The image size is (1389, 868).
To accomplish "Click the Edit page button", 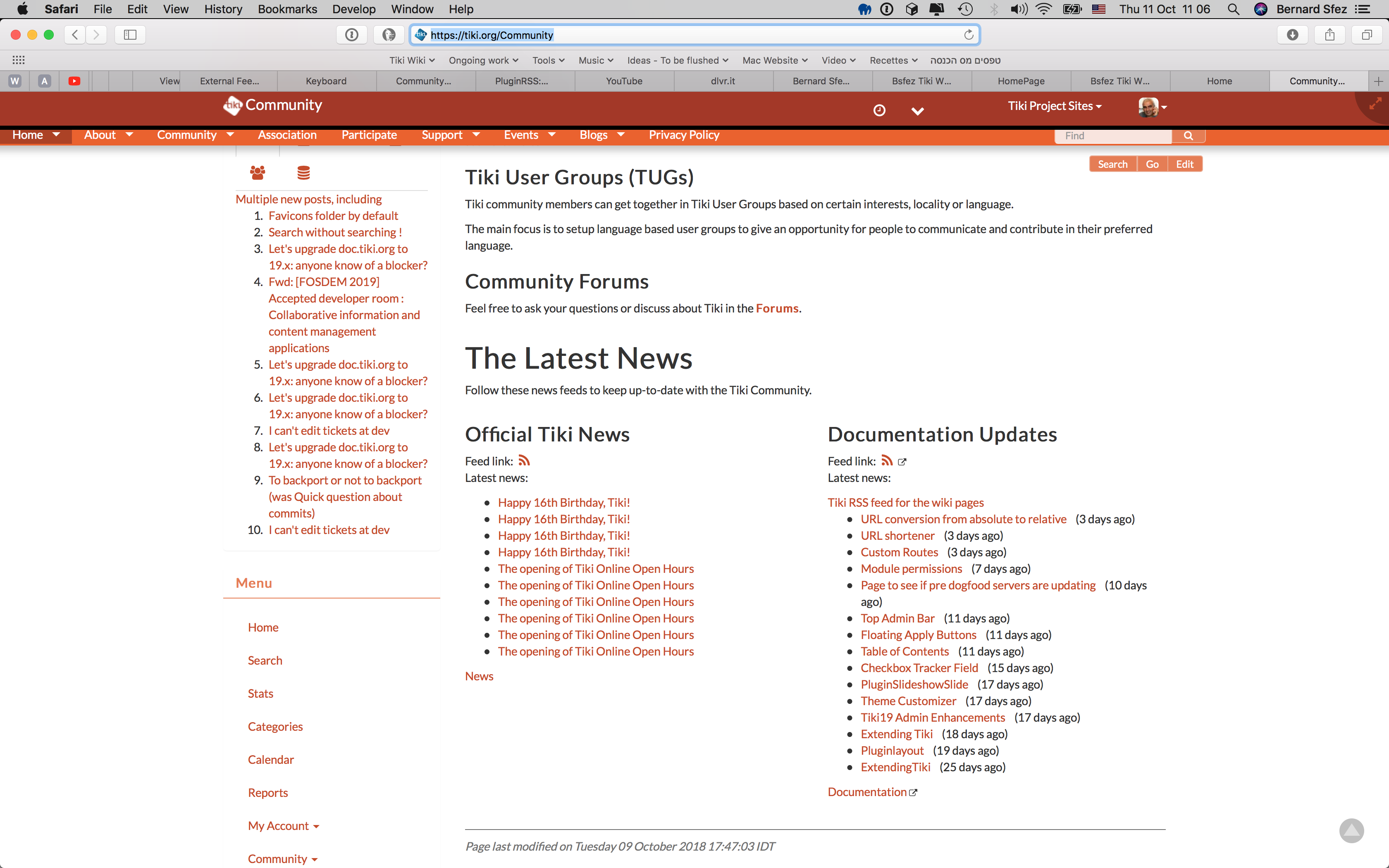I will pyautogui.click(x=1185, y=164).
